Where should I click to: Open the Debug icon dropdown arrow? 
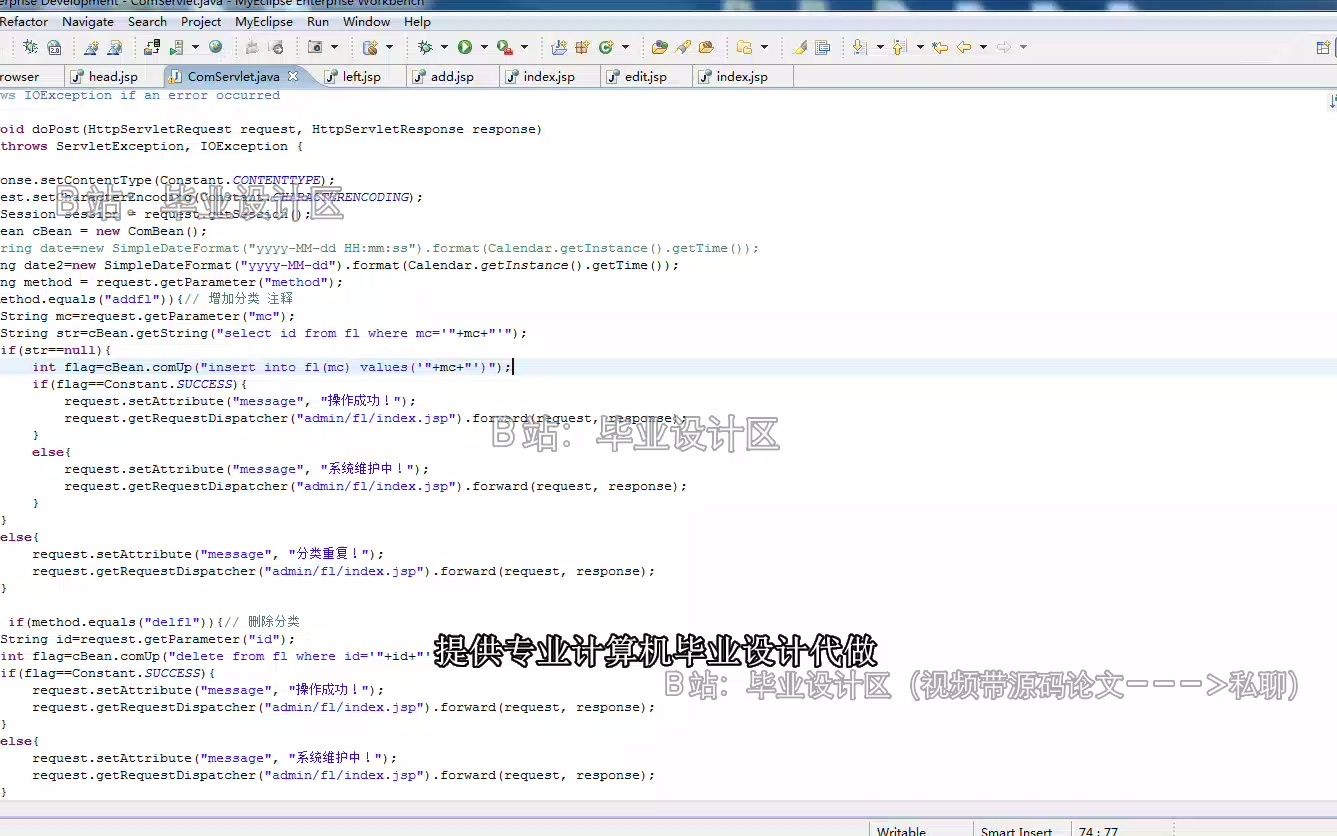tap(444, 47)
